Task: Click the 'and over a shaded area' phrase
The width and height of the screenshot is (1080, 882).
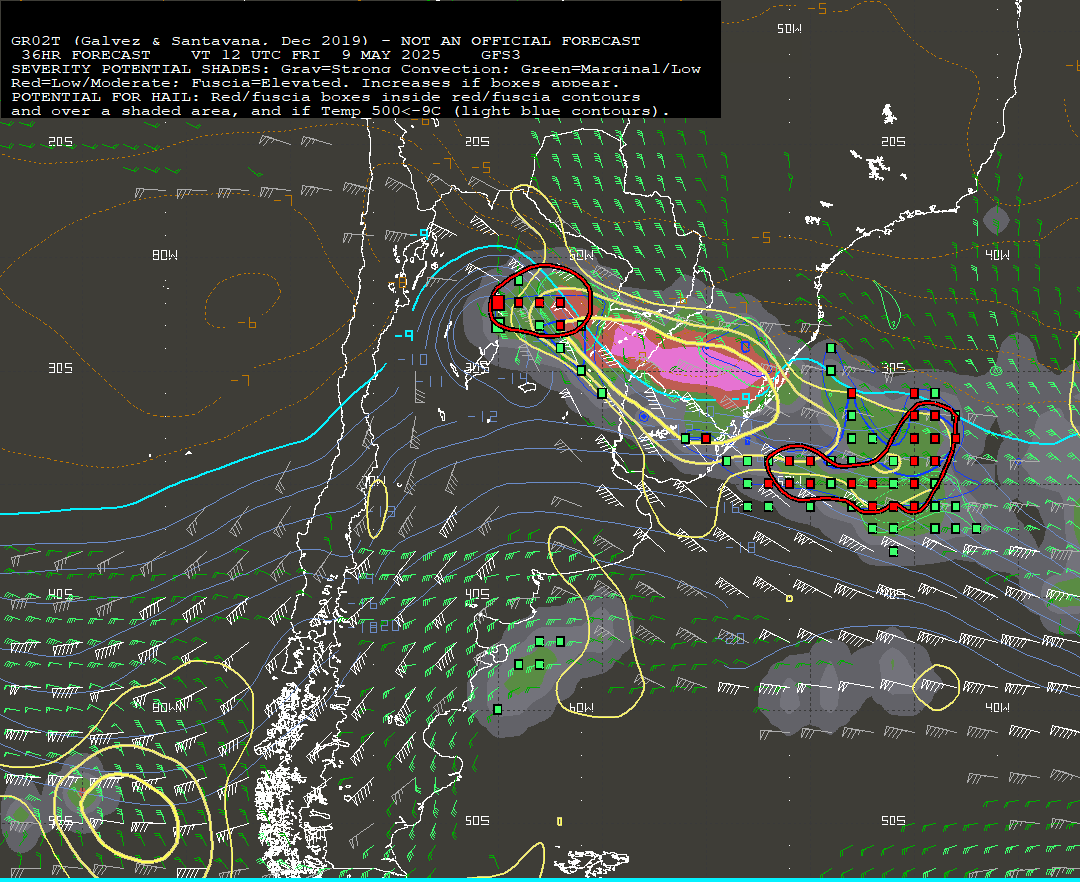Action: (x=121, y=111)
